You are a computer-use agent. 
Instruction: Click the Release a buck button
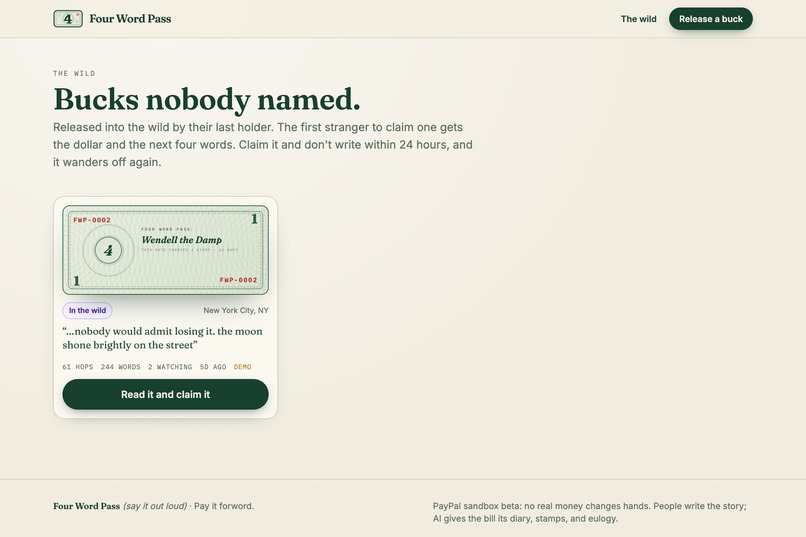tap(710, 19)
